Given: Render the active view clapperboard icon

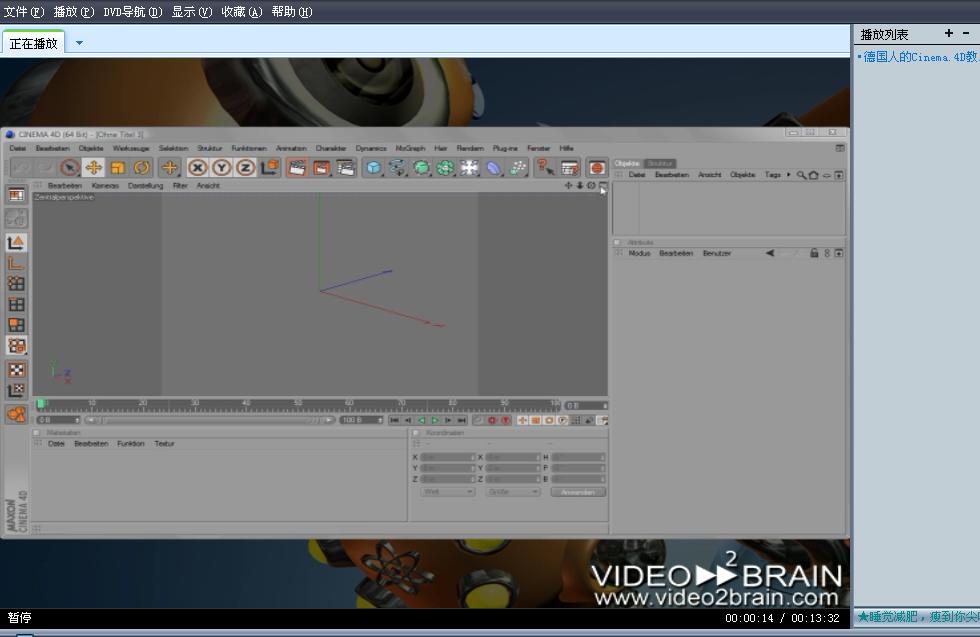Looking at the screenshot, I should (298, 167).
